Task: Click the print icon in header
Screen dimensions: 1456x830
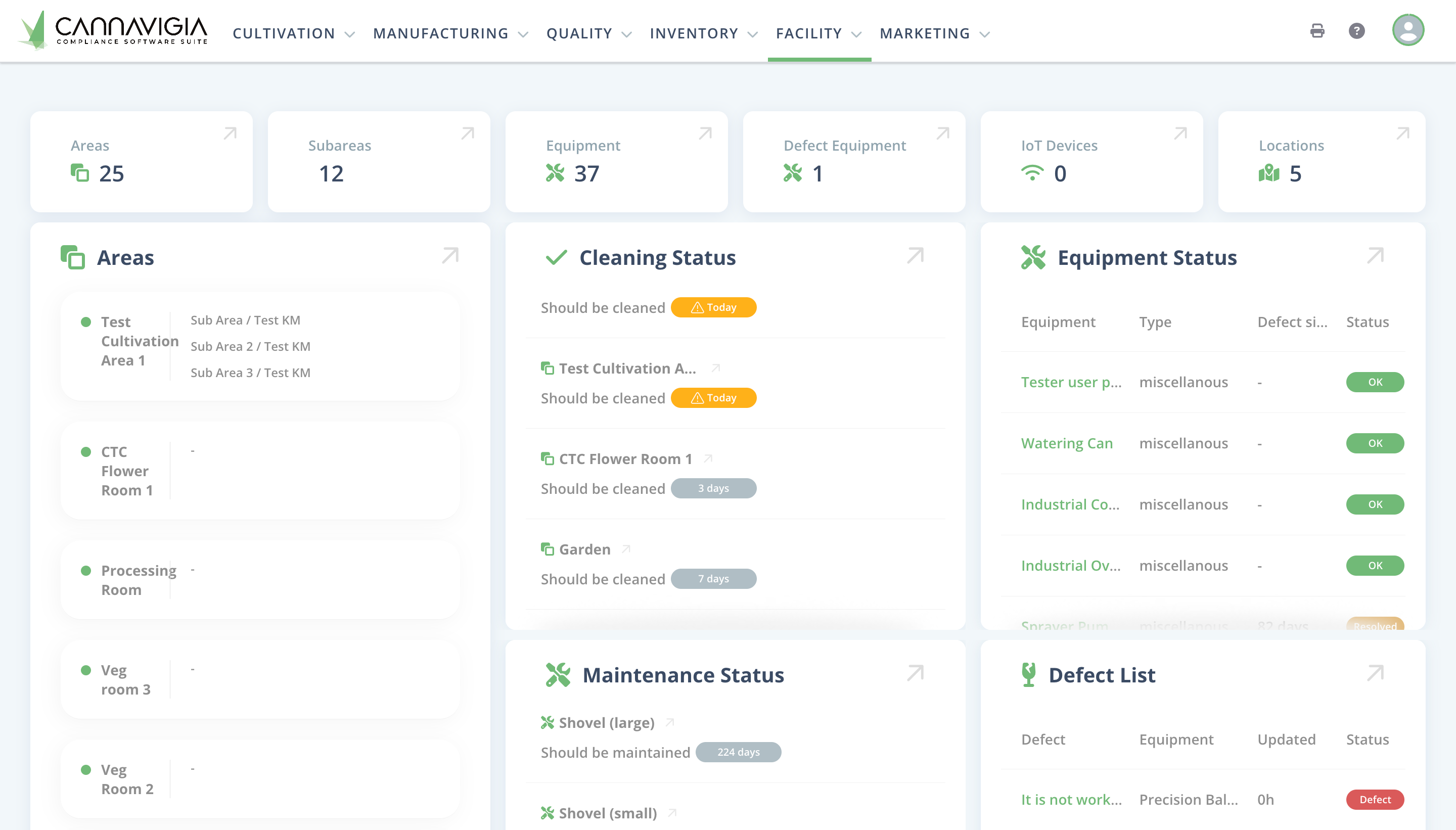Action: [x=1317, y=31]
